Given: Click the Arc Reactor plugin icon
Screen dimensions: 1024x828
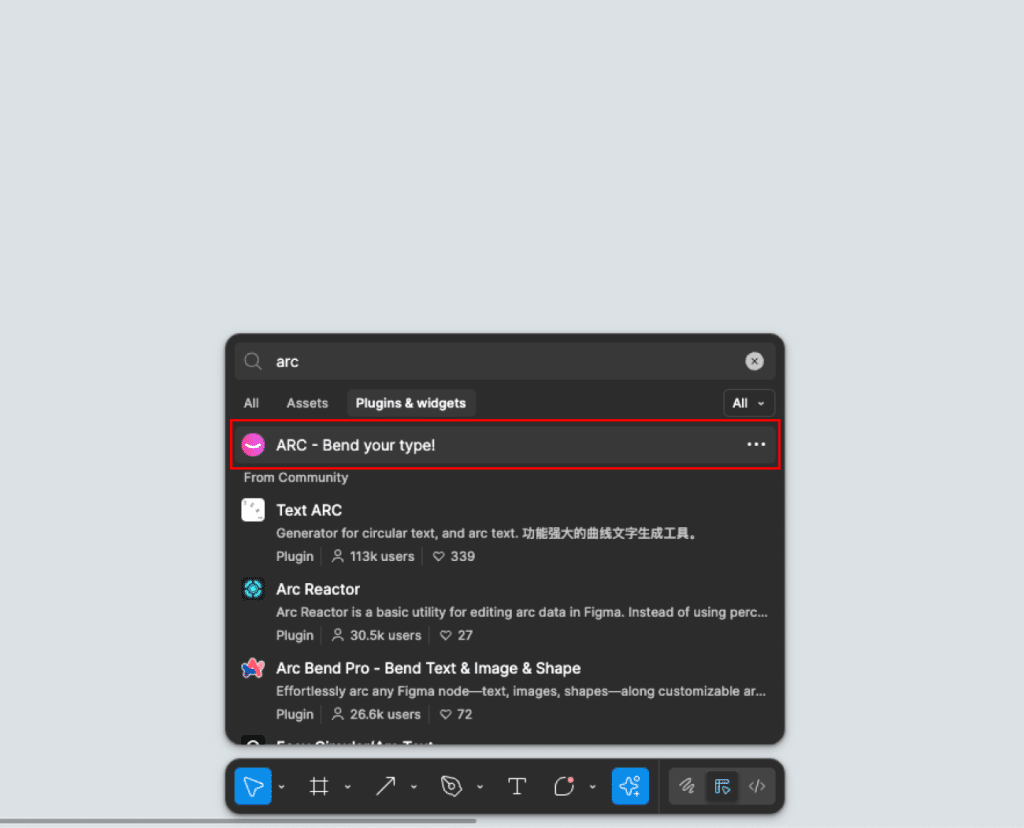Looking at the screenshot, I should click(253, 589).
